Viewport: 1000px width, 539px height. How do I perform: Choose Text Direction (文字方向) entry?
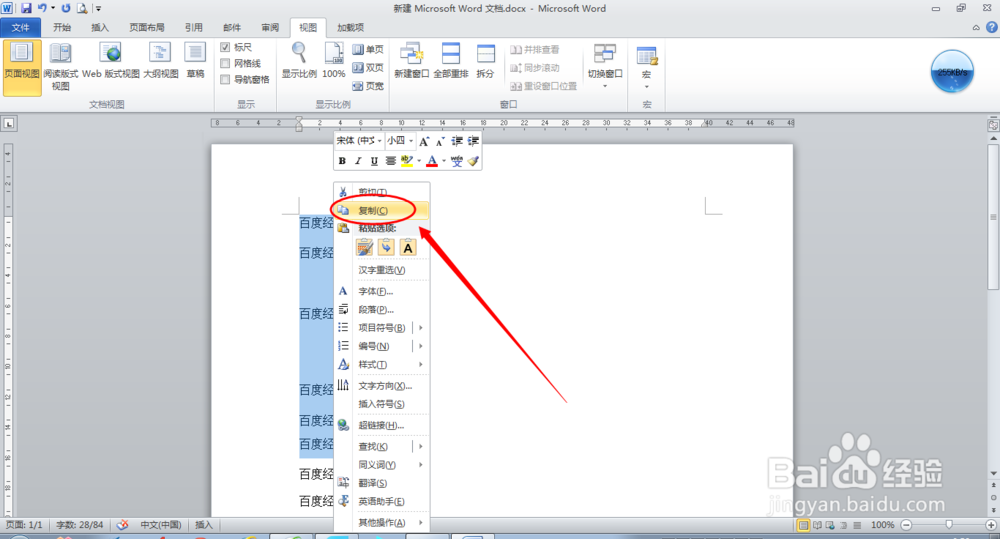tap(381, 386)
